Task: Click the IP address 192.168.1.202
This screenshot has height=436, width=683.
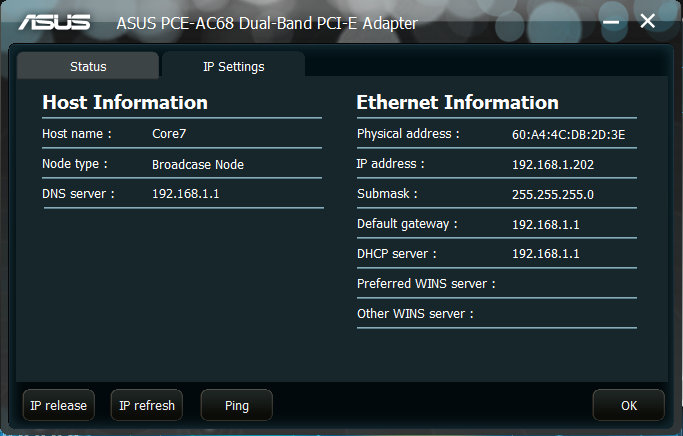Action: point(553,164)
